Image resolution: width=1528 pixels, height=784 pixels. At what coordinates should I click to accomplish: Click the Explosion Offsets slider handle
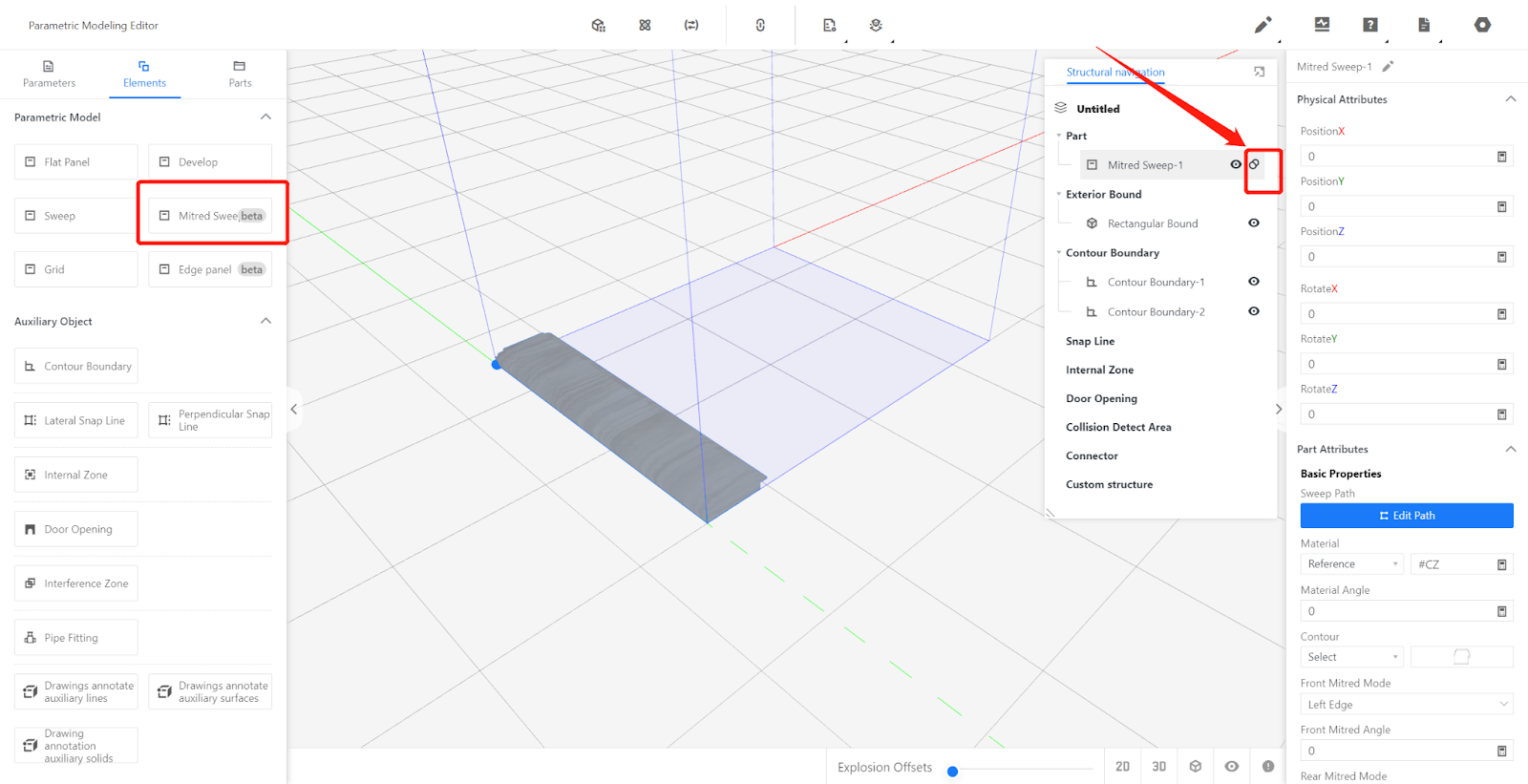(952, 772)
